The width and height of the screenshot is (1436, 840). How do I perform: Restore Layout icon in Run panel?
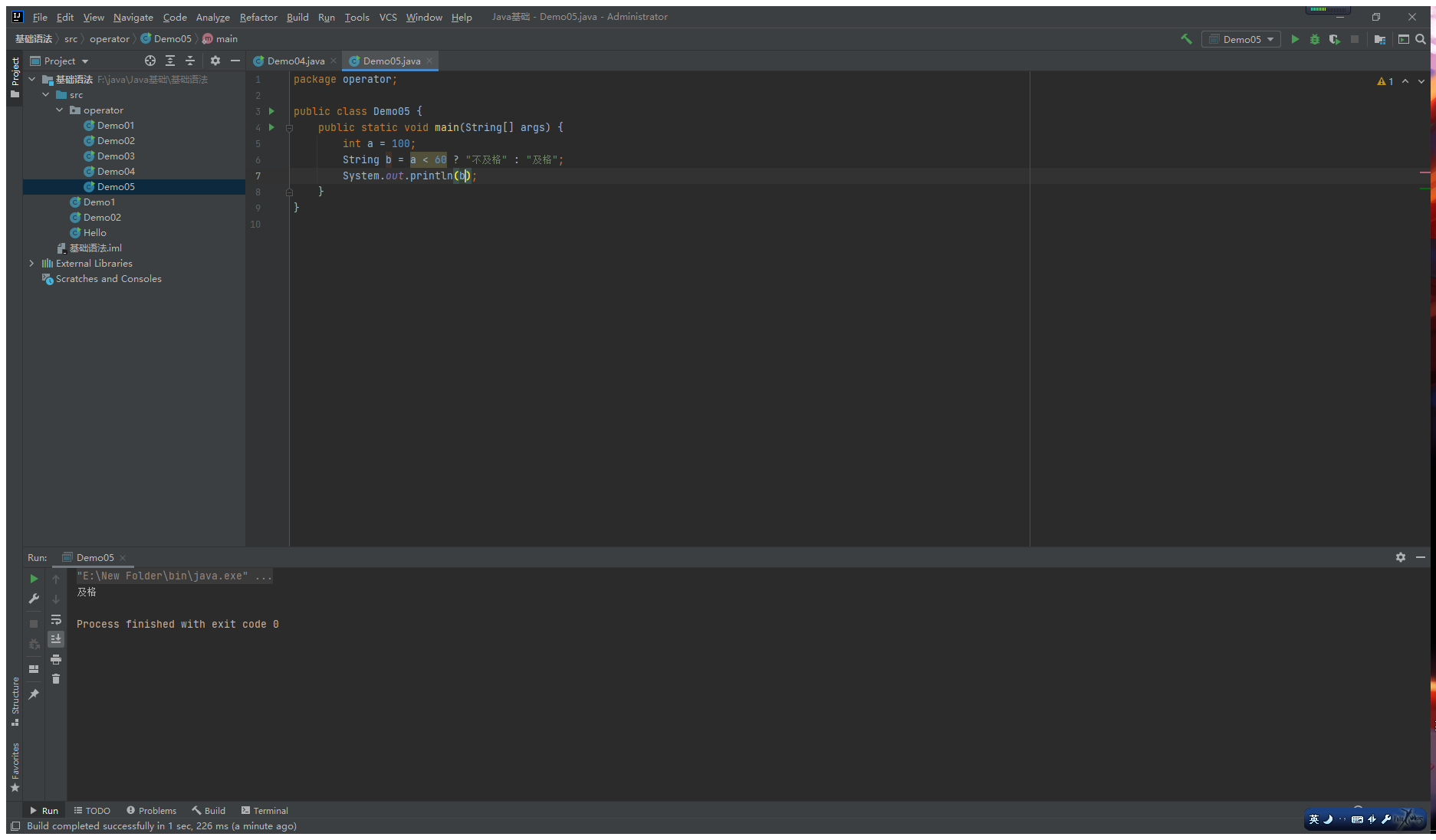pos(34,669)
